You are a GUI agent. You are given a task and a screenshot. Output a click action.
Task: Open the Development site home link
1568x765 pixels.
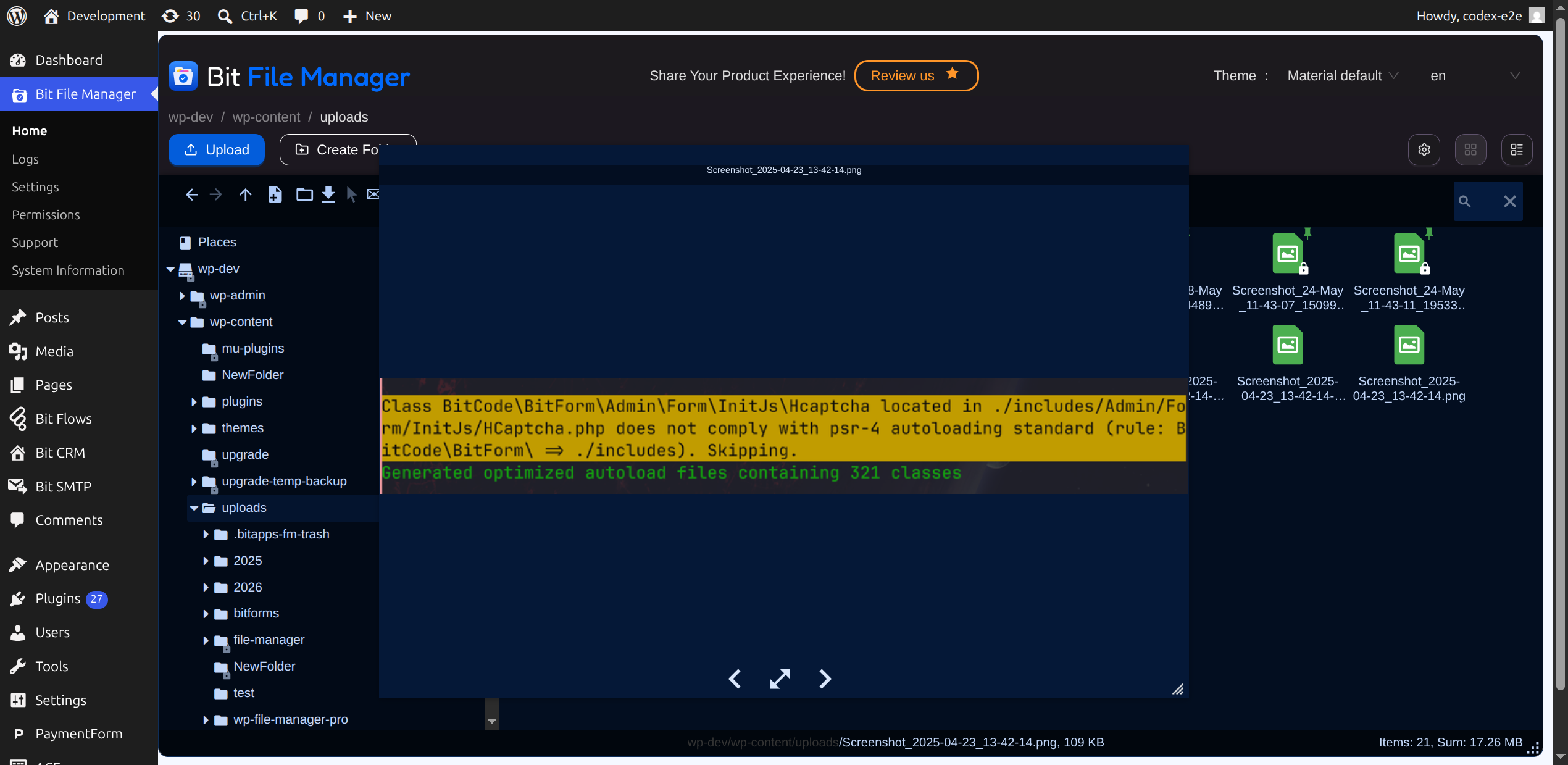94,15
